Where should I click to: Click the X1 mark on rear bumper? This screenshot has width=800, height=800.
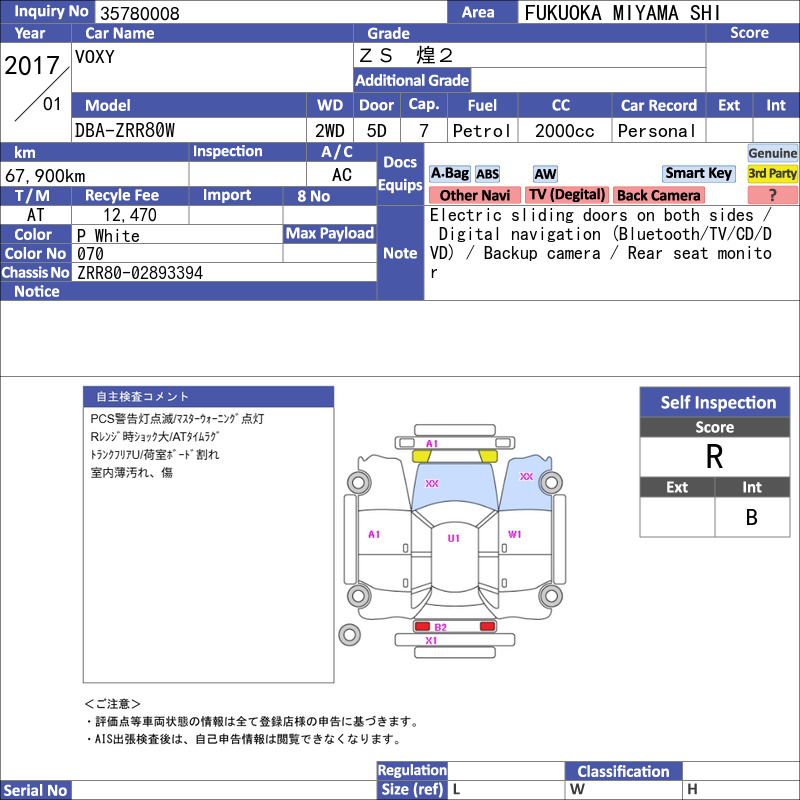click(x=431, y=640)
